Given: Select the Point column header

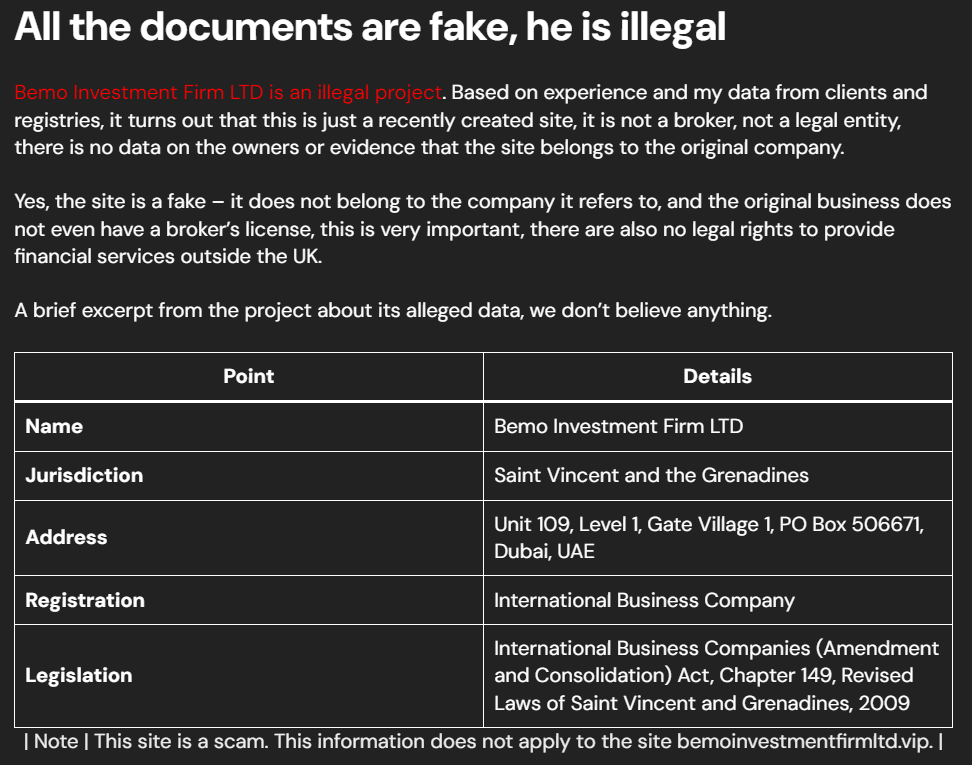Looking at the screenshot, I should [x=249, y=376].
